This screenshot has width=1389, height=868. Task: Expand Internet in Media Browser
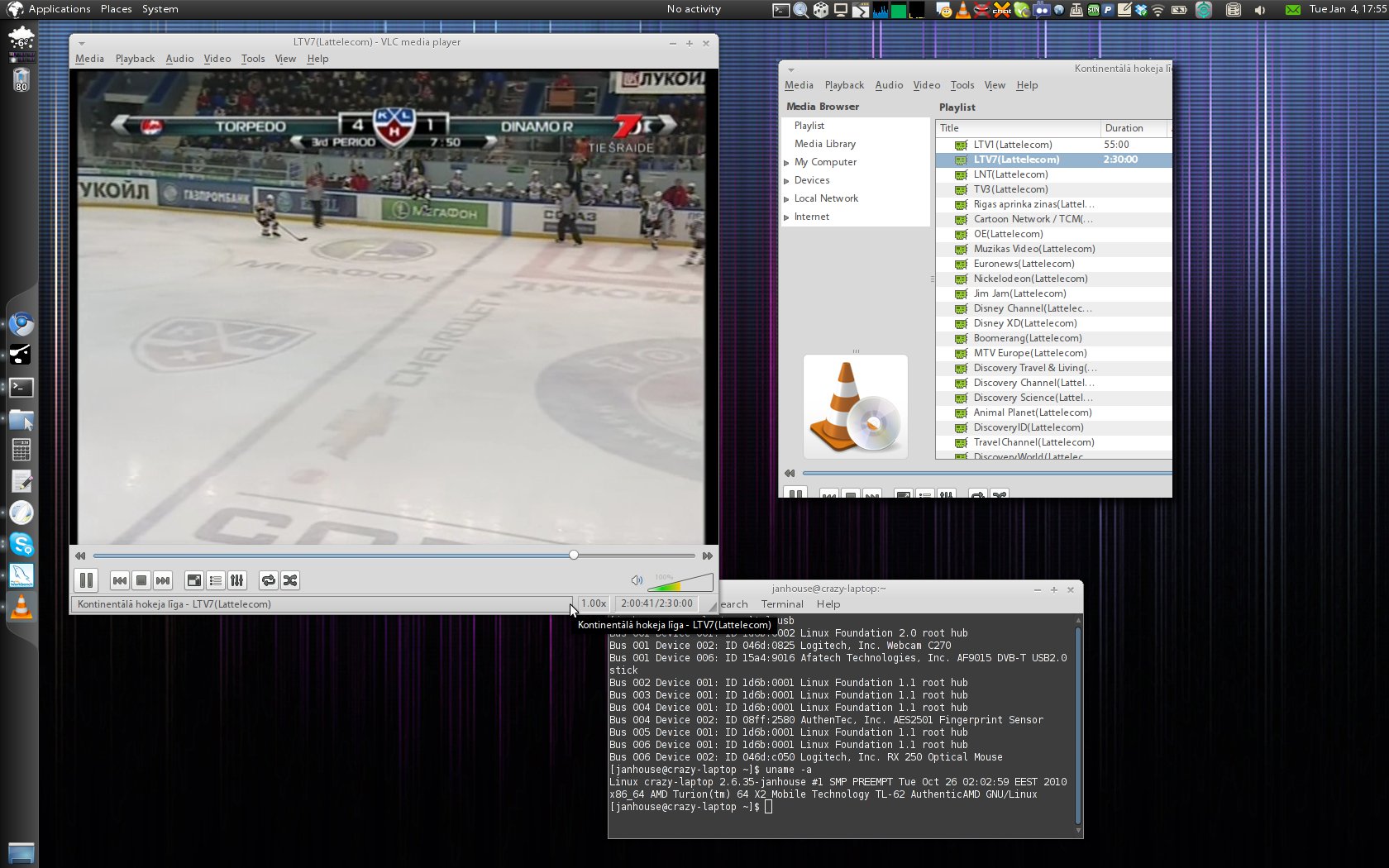tap(787, 217)
